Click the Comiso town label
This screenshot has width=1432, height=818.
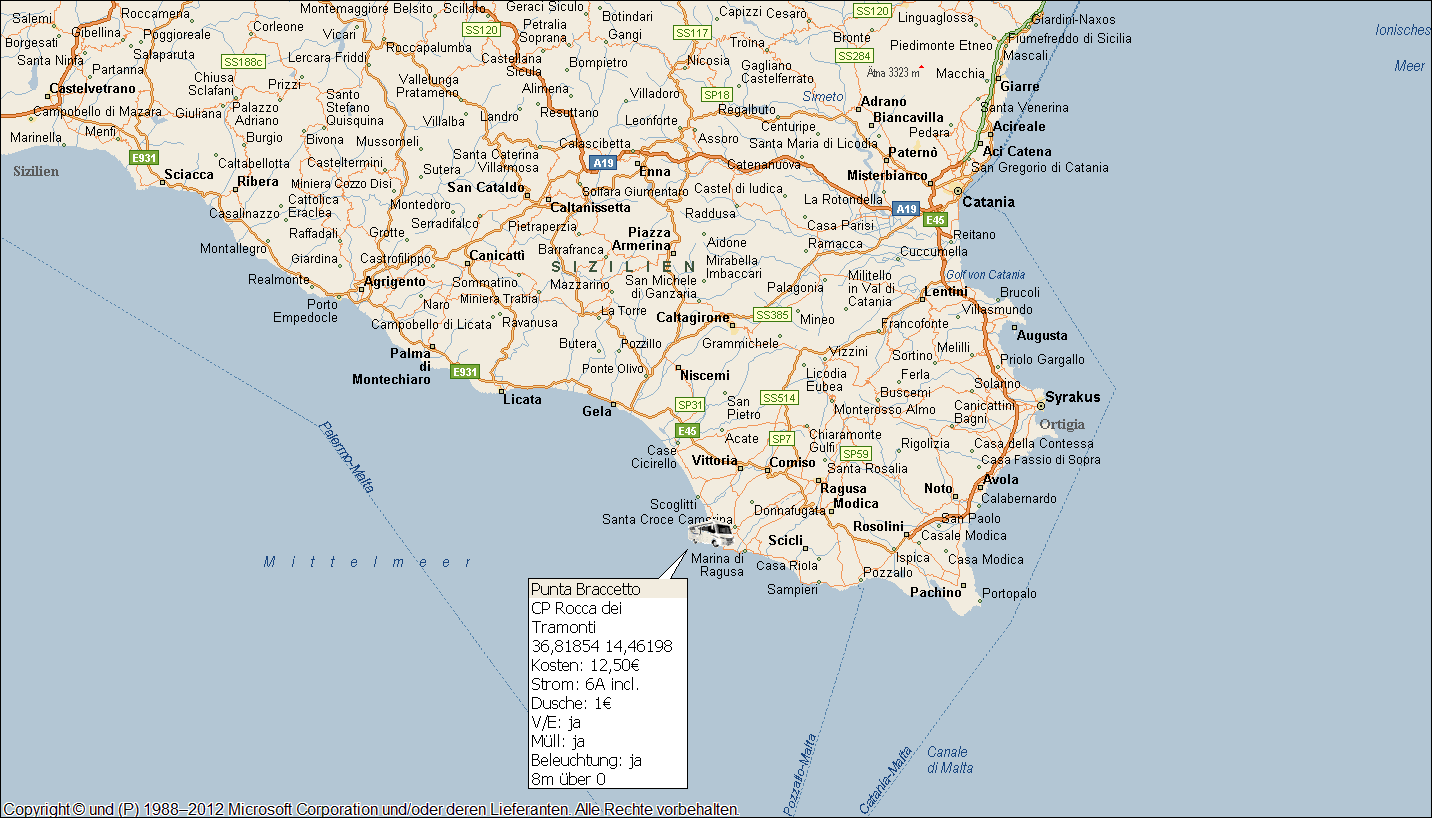tap(793, 462)
